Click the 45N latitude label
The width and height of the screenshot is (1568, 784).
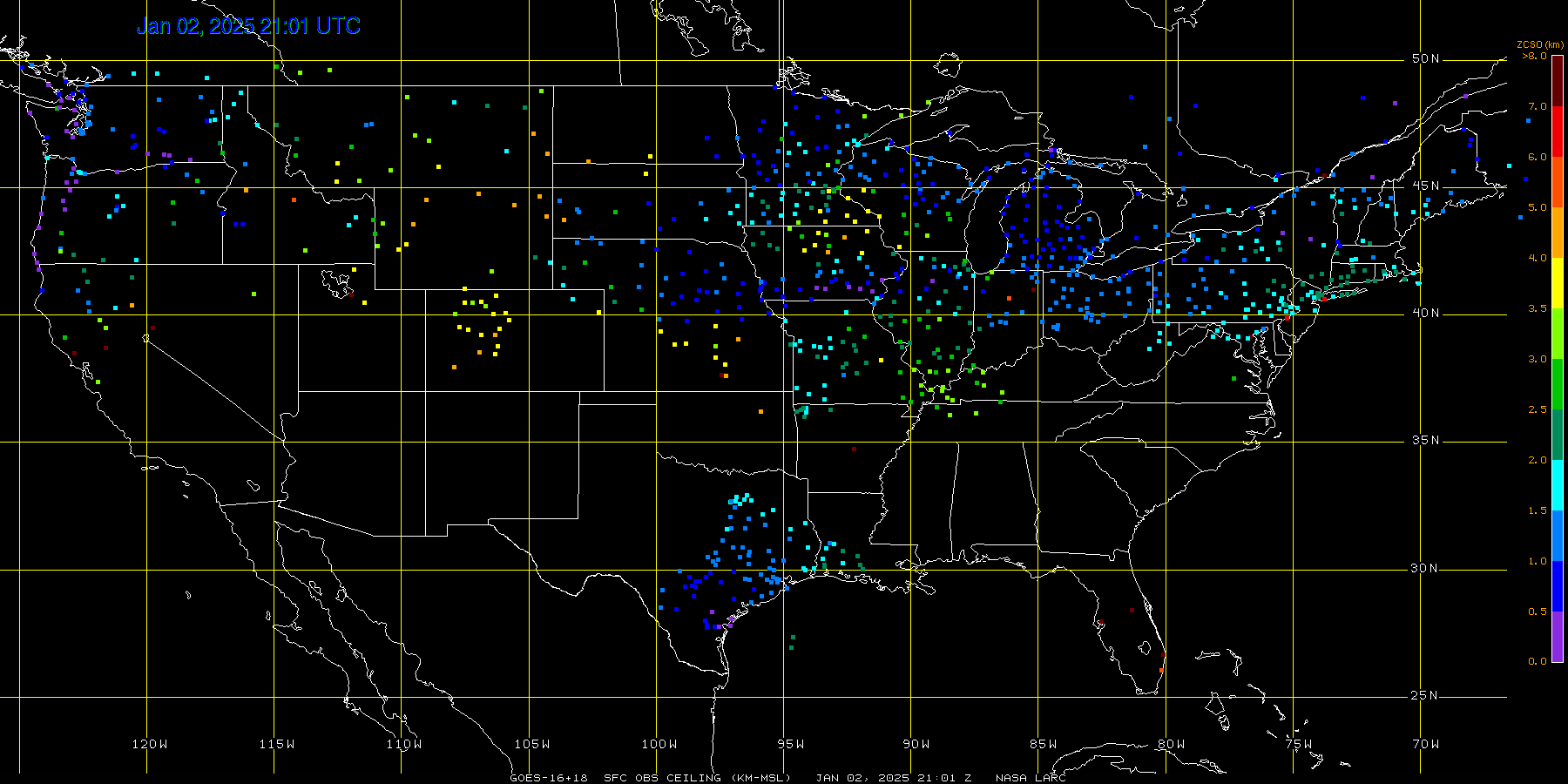pos(1426,186)
